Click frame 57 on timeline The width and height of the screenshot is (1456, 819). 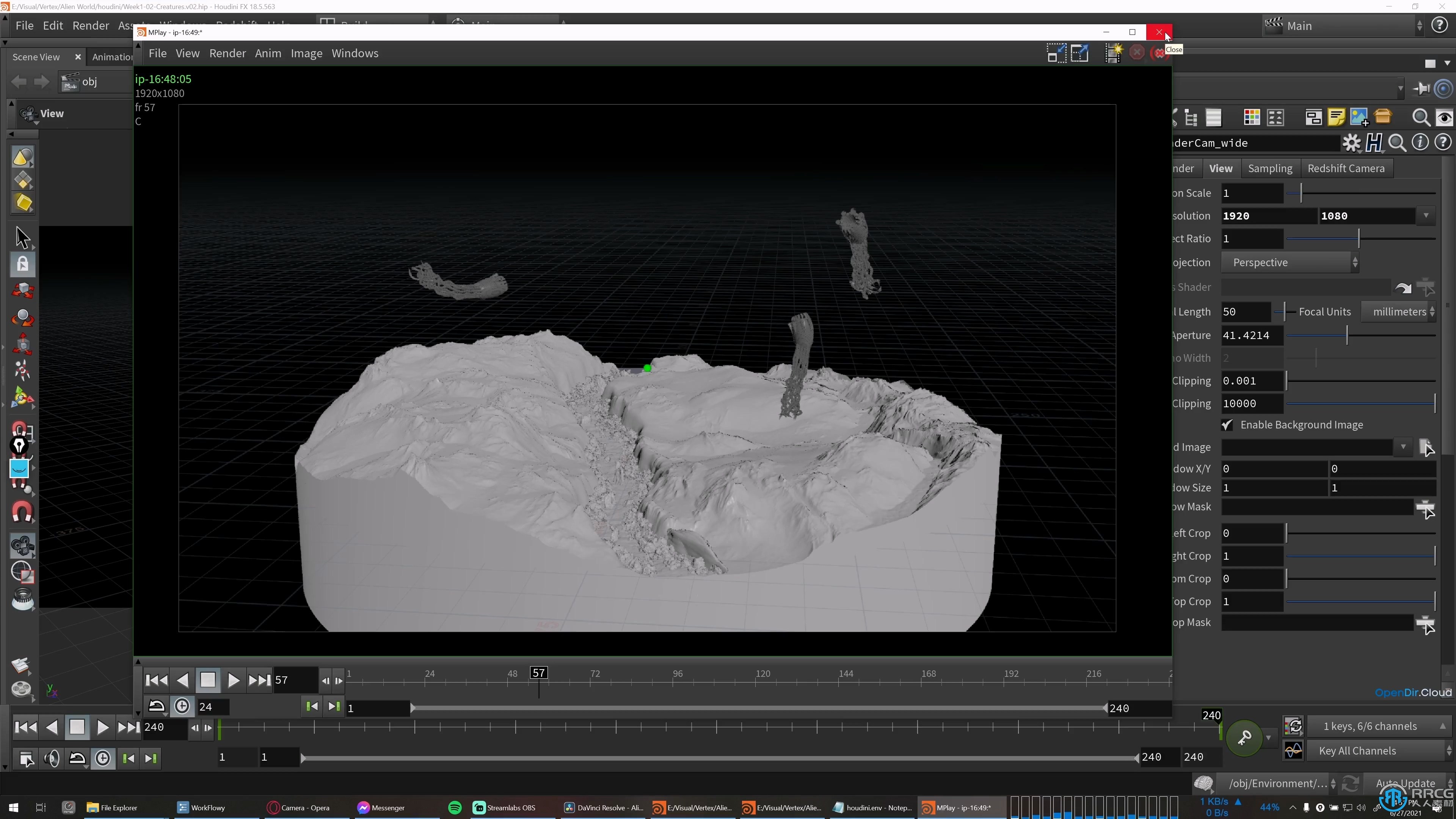(539, 673)
